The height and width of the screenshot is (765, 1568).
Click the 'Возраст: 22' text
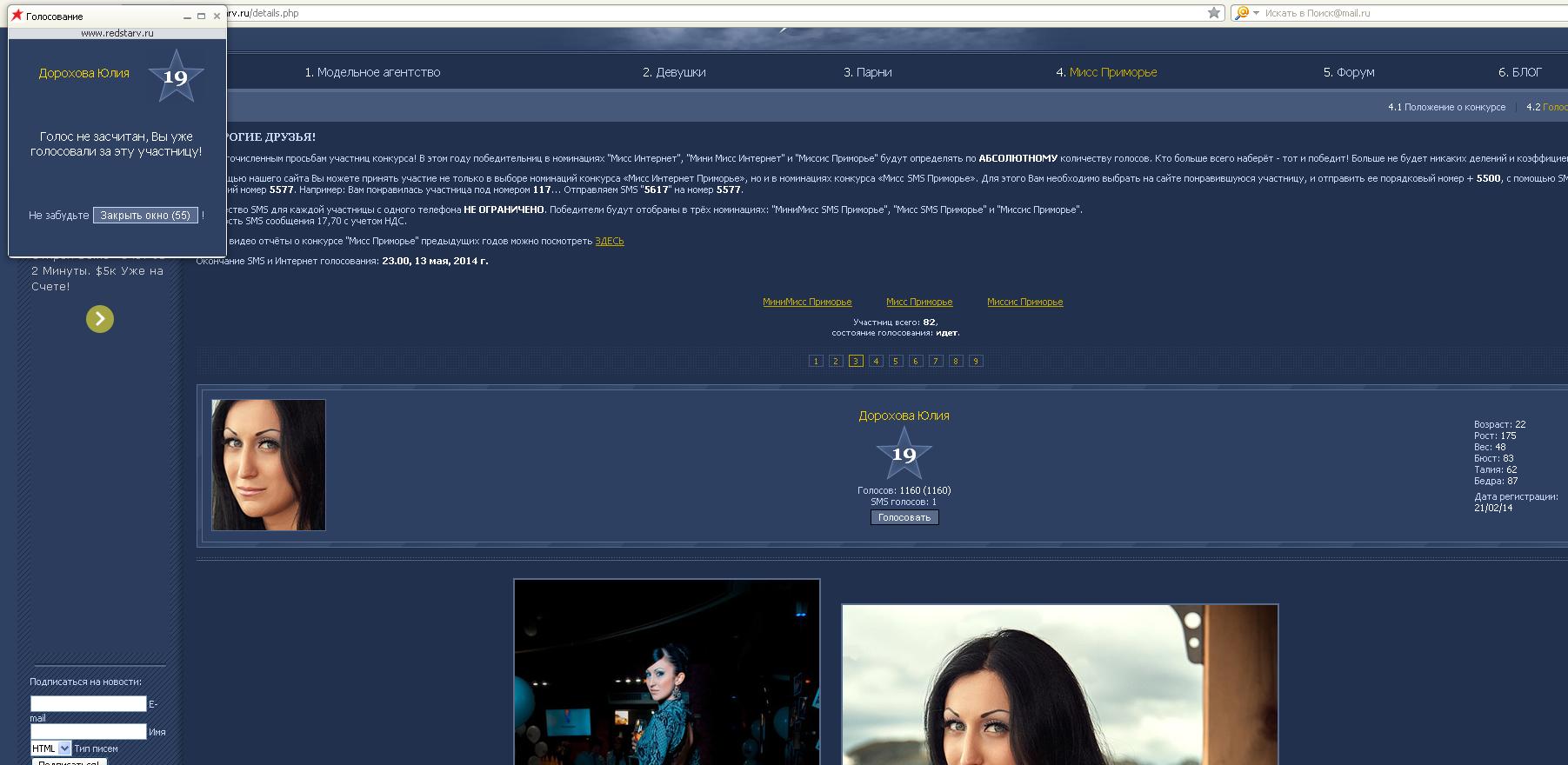click(x=1500, y=424)
